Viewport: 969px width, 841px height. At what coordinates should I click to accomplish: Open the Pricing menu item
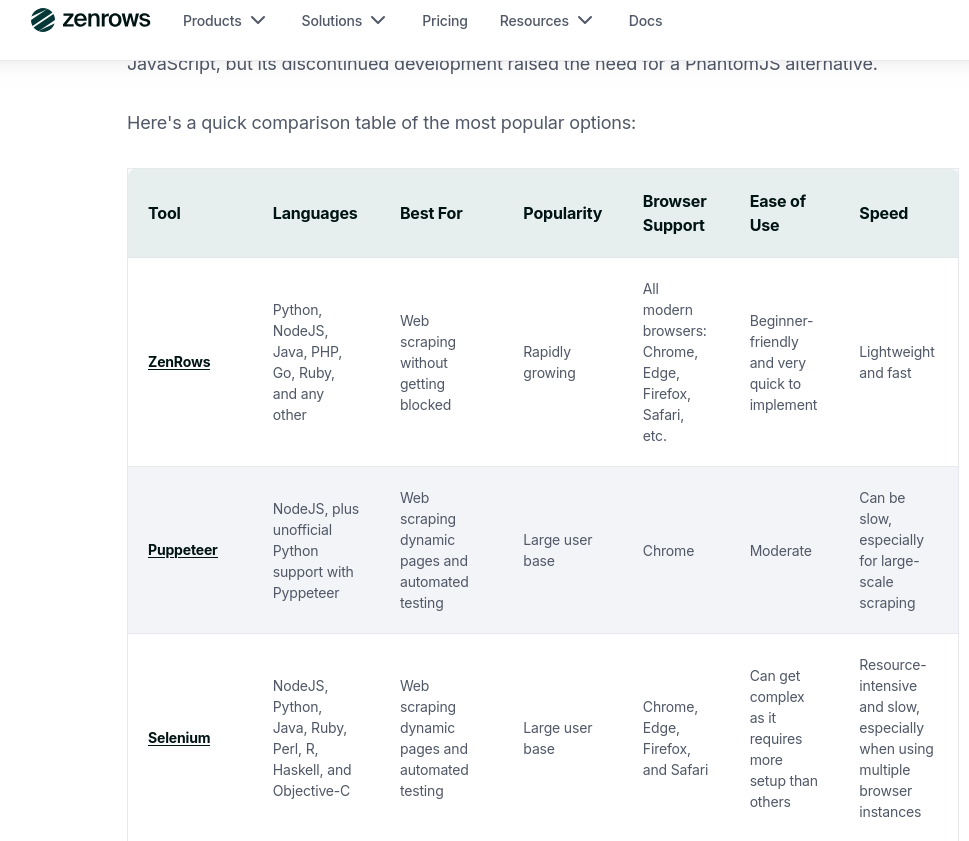(x=444, y=20)
